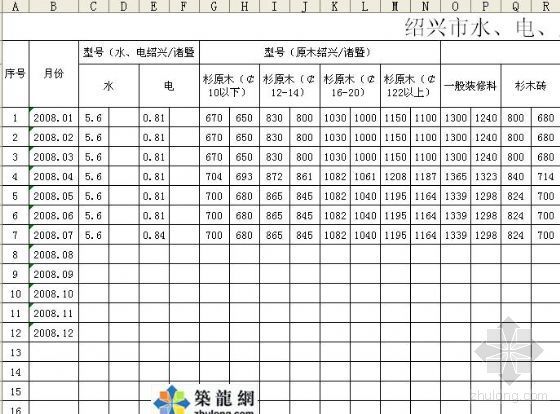Click the 693 value in row 2008.04

[x=245, y=176]
